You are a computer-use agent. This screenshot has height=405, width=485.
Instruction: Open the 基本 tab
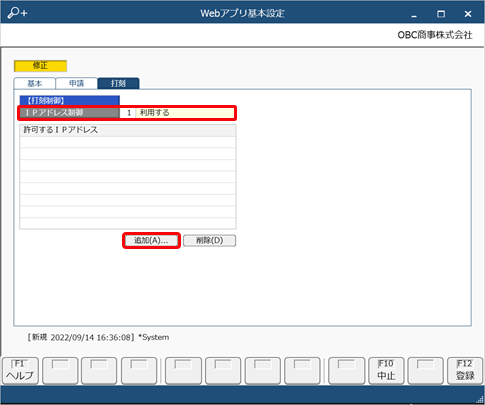[x=35, y=83]
